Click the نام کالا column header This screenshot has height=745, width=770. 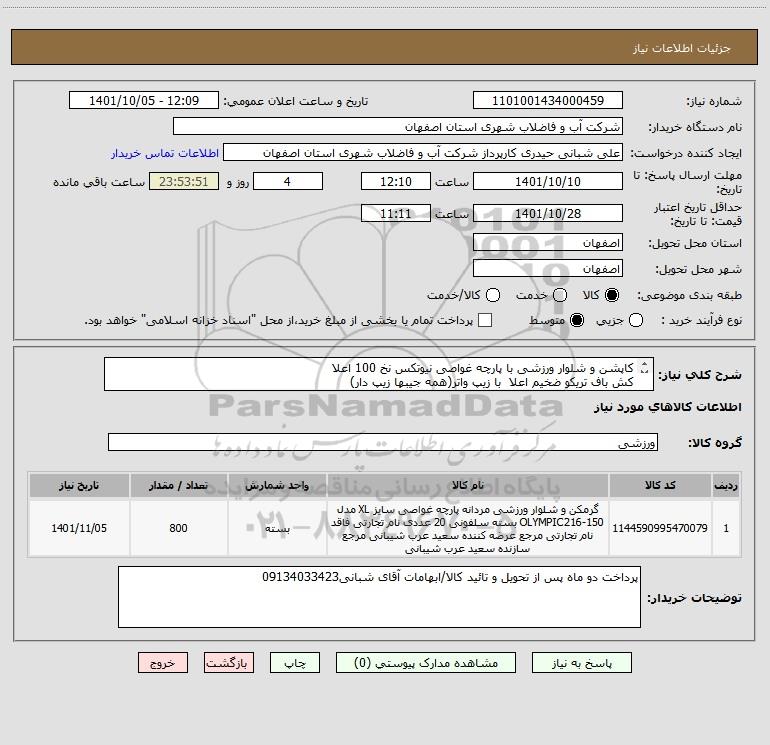point(468,485)
